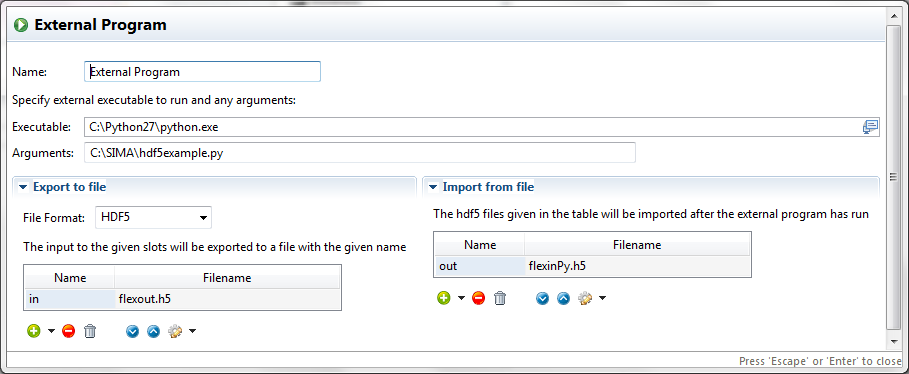The height and width of the screenshot is (374, 909).
Task: Click the red remove icon under Import table
Action: pyautogui.click(x=478, y=298)
